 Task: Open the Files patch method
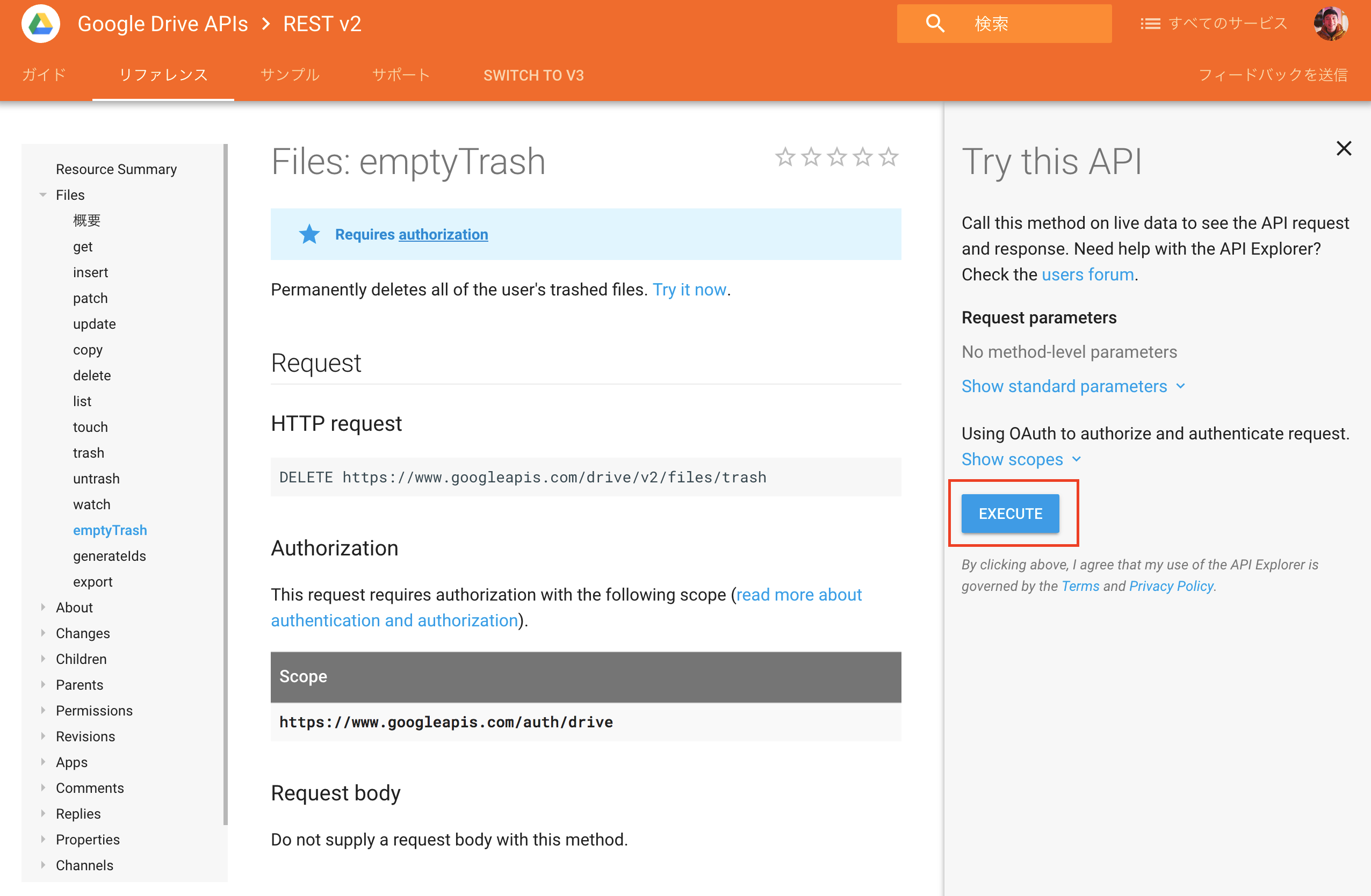click(x=90, y=298)
